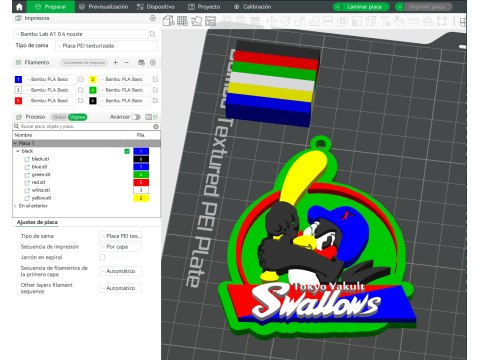
Task: Open the Secuencia de impresión Por capa dropdown
Action: 120,247
